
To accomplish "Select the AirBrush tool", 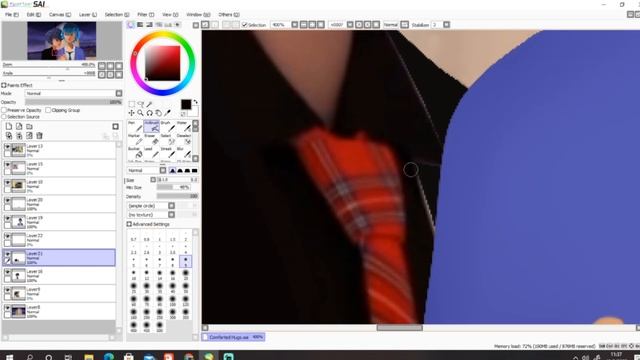I will pos(151,127).
